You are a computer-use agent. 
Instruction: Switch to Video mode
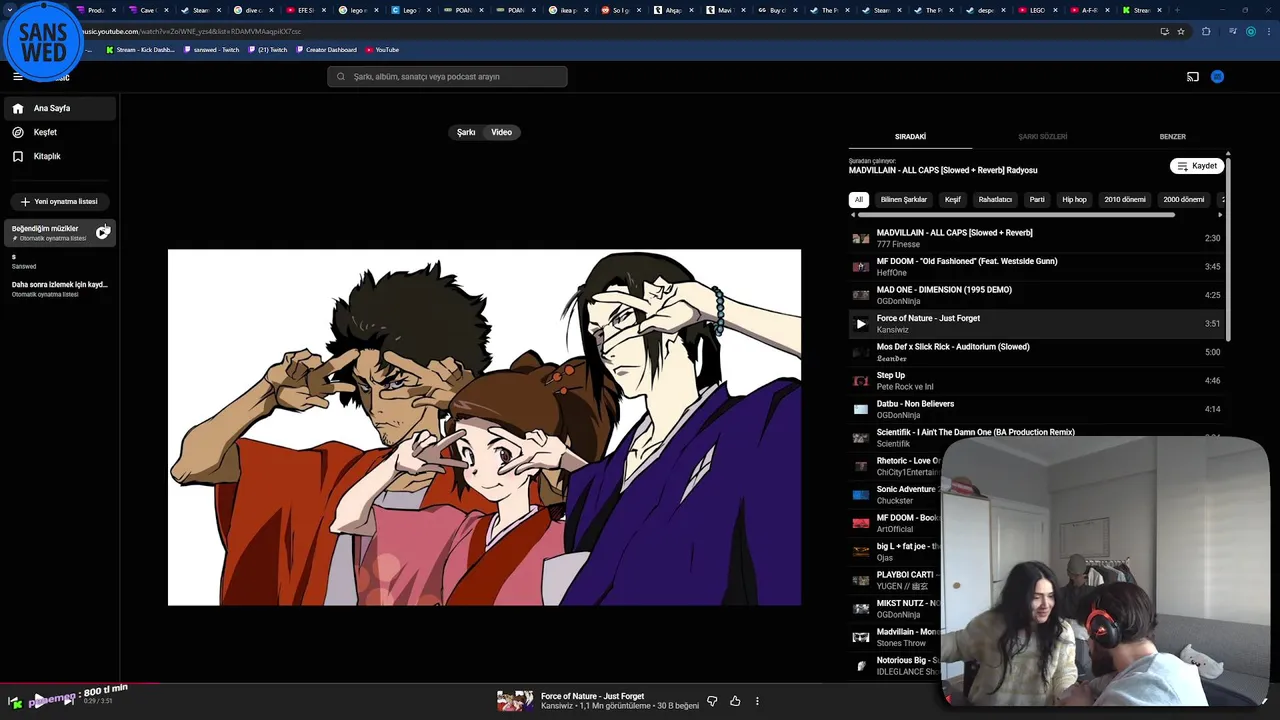(x=502, y=132)
